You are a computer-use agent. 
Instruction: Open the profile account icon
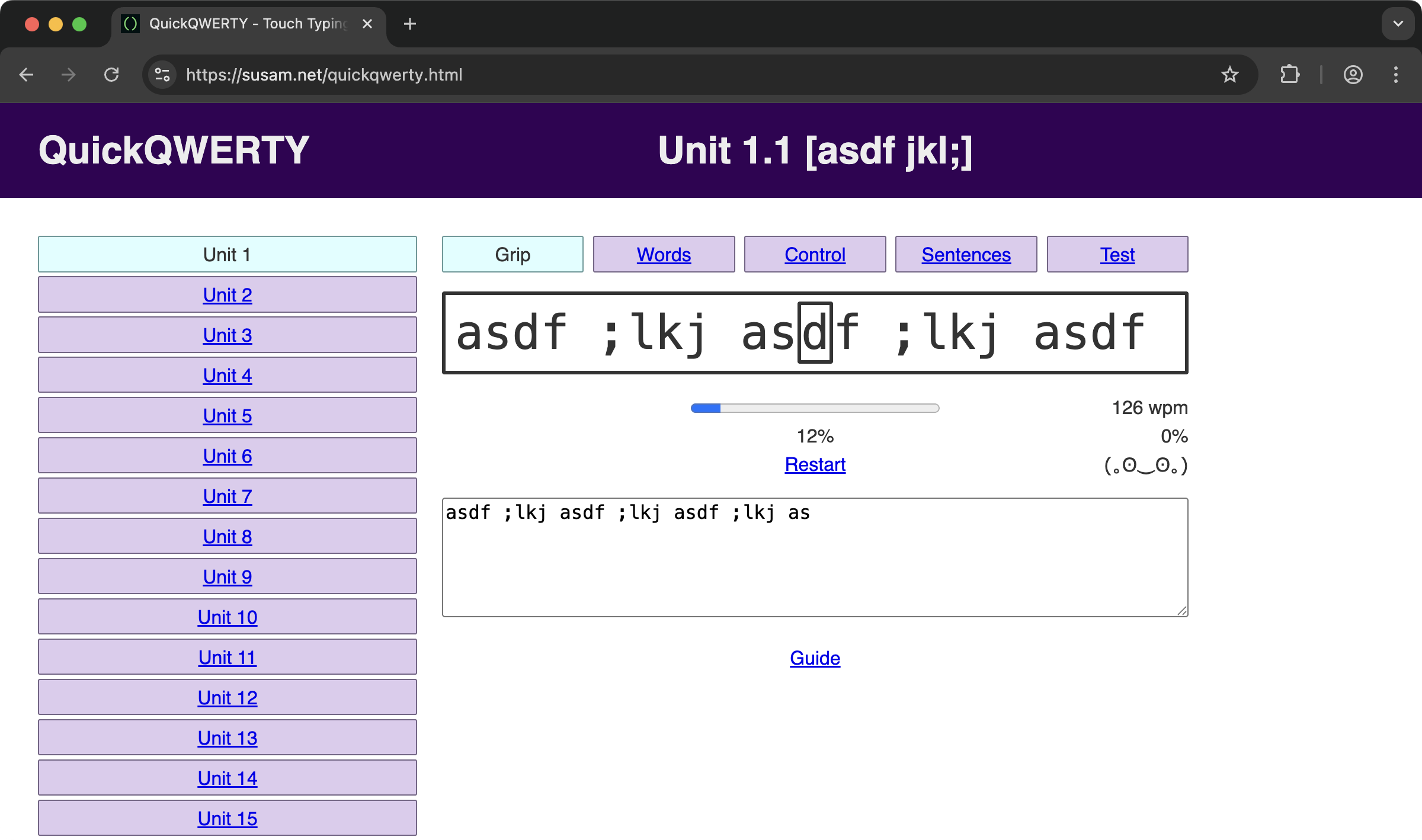pos(1353,75)
